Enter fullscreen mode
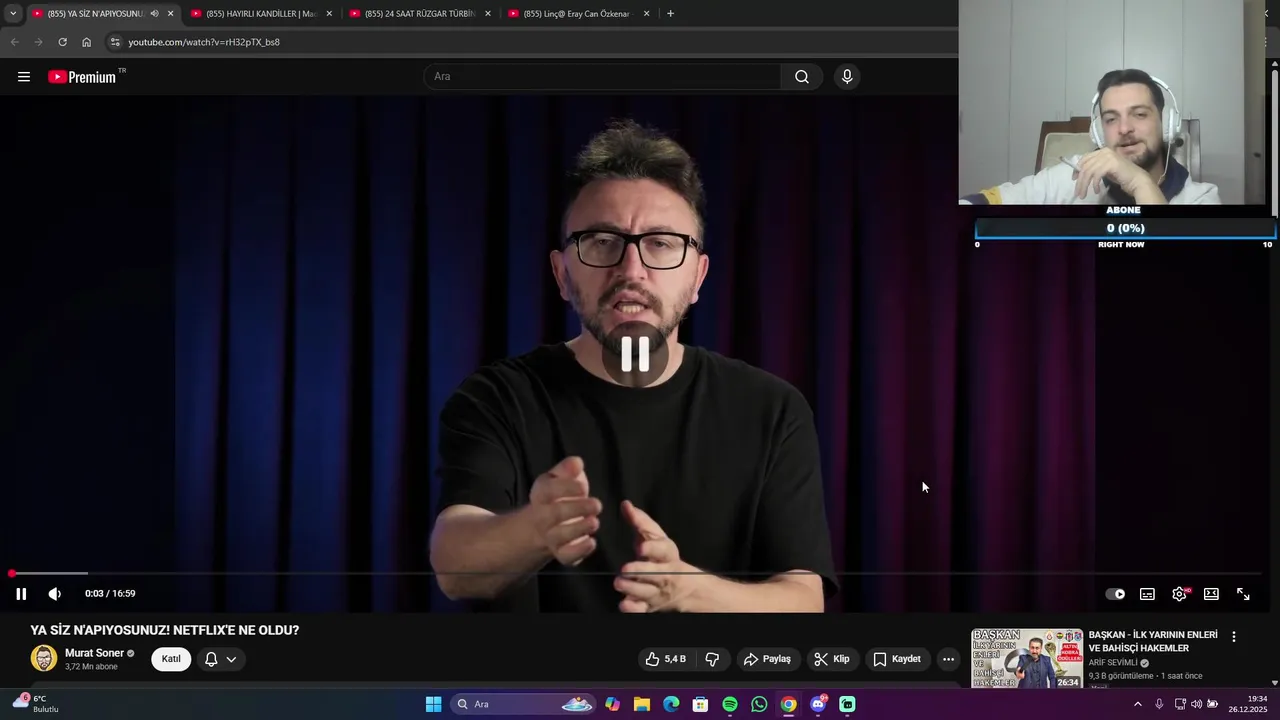1280x720 pixels. coord(1243,594)
